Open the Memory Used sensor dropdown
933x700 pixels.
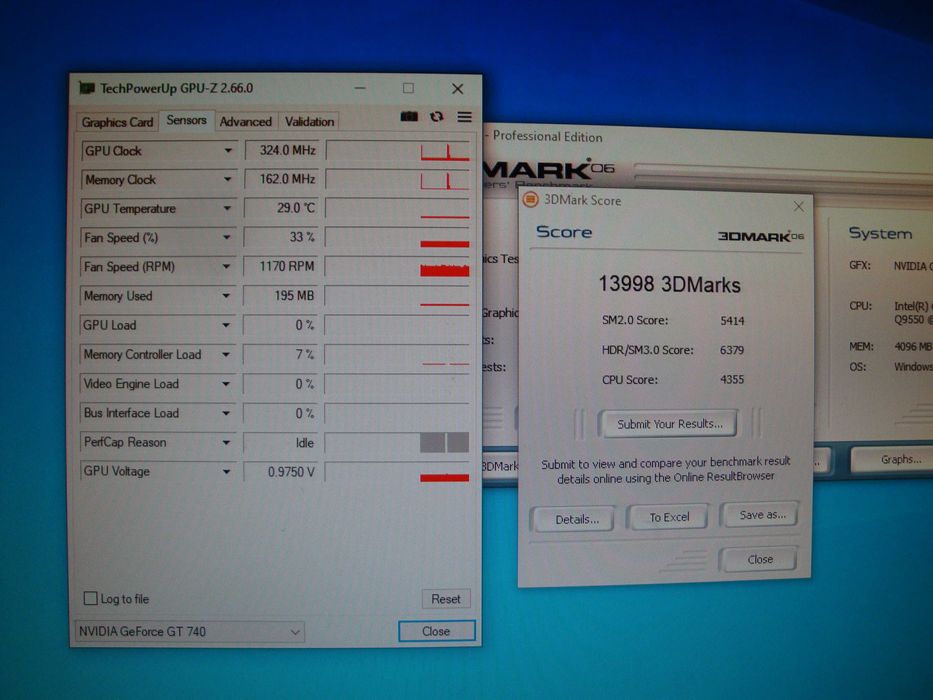point(226,296)
